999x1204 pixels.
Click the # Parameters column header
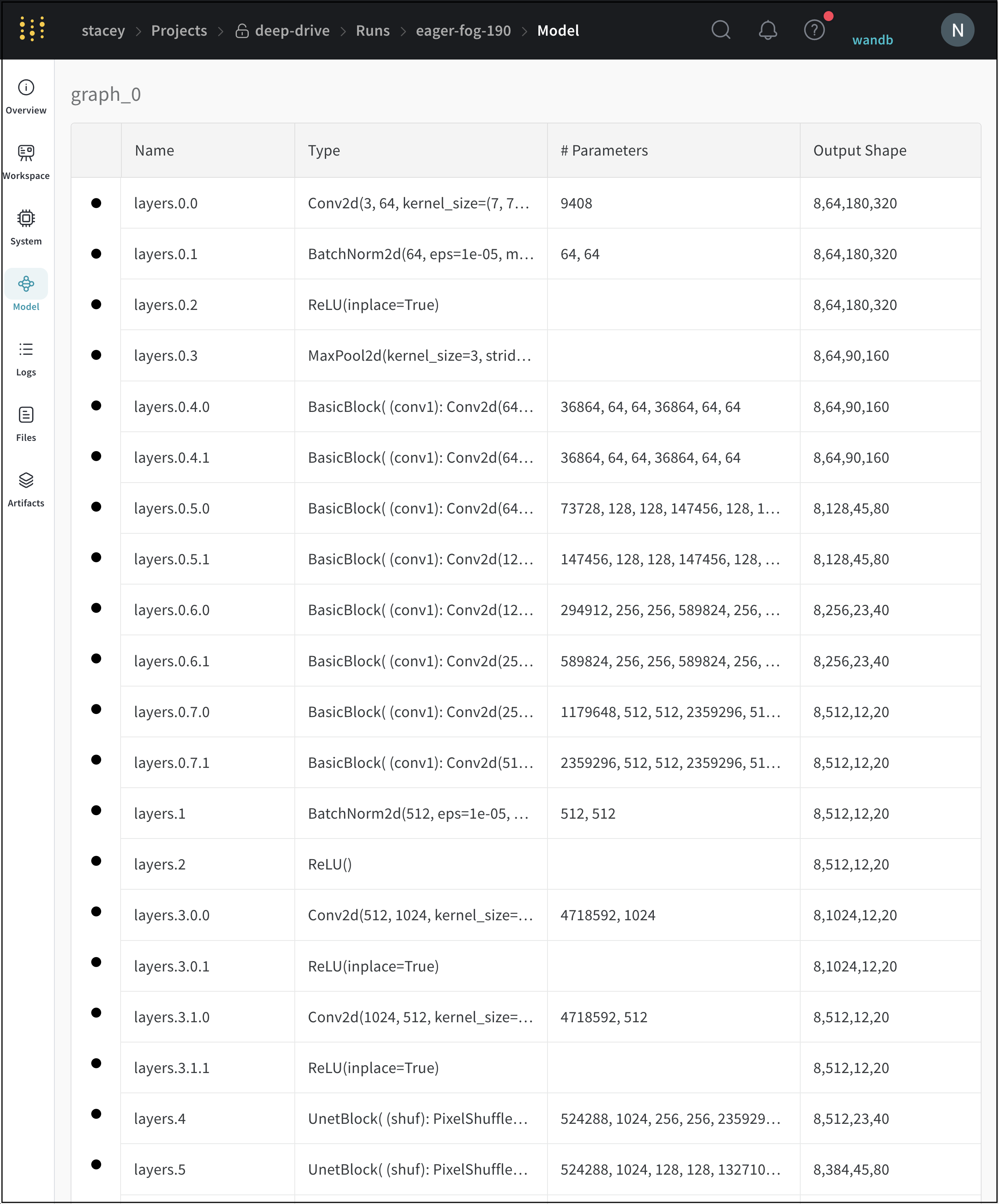[x=604, y=150]
